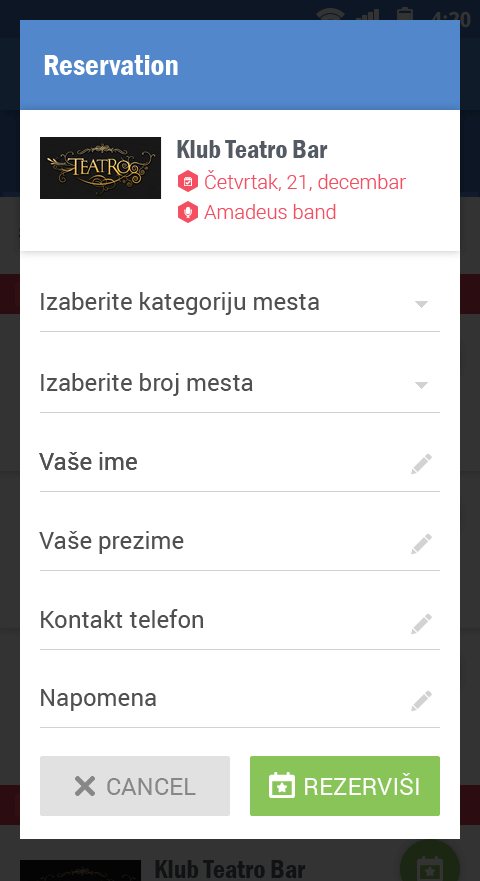Click the pencil icon in Napomena row

click(x=421, y=701)
